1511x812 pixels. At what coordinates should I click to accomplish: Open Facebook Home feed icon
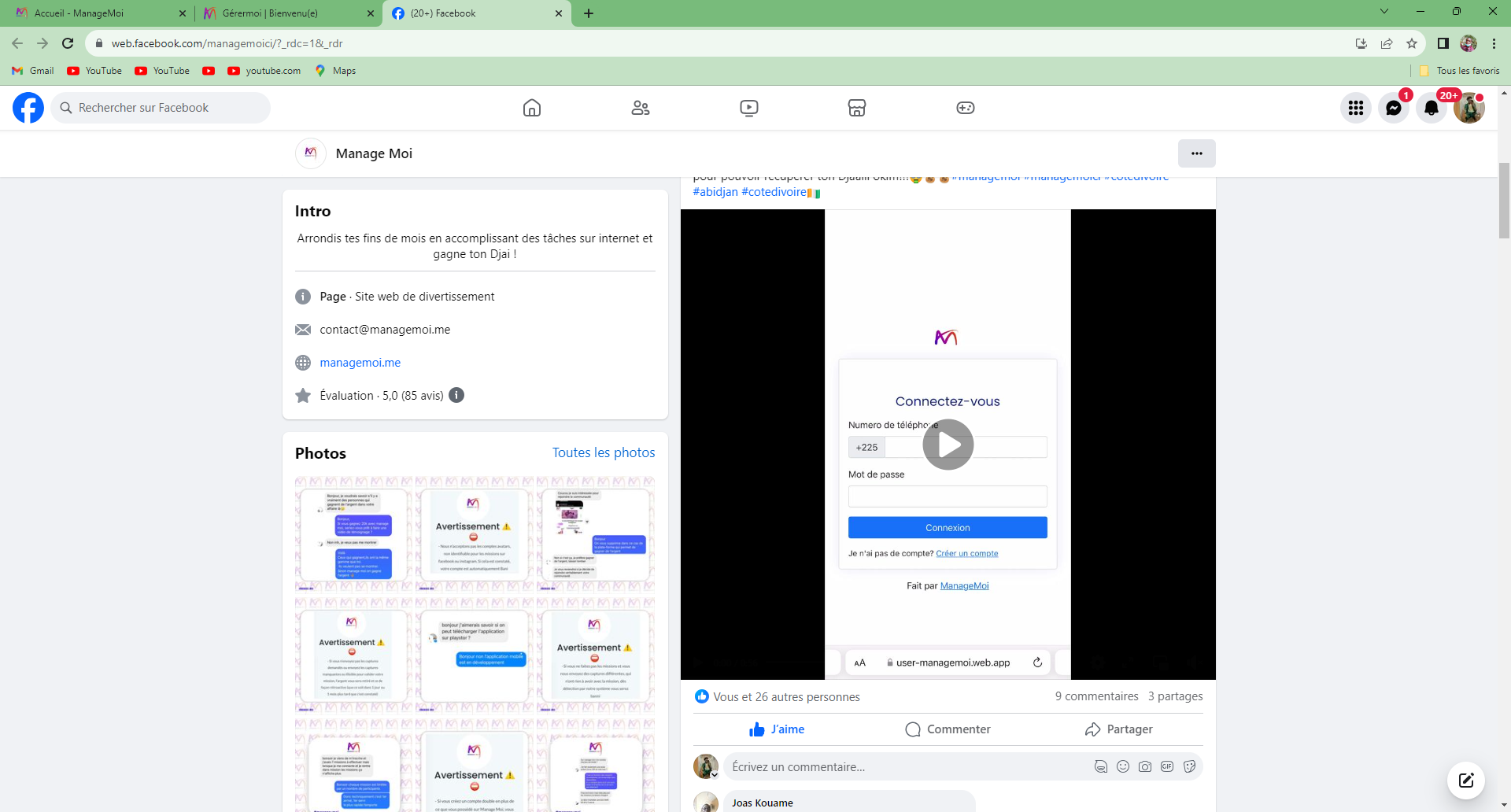click(x=532, y=108)
